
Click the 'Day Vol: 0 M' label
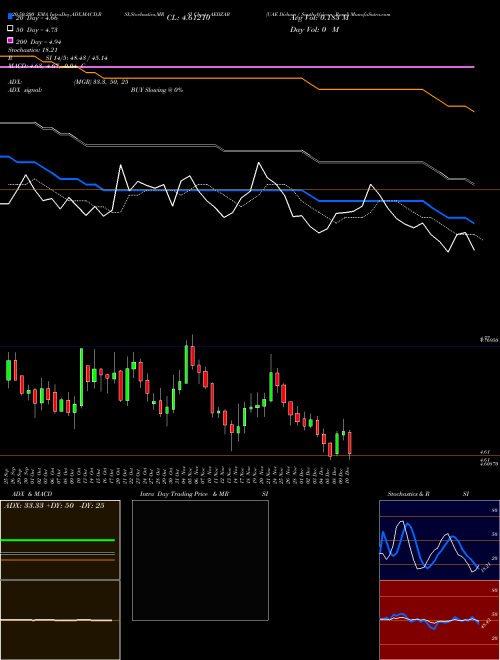(314, 29)
